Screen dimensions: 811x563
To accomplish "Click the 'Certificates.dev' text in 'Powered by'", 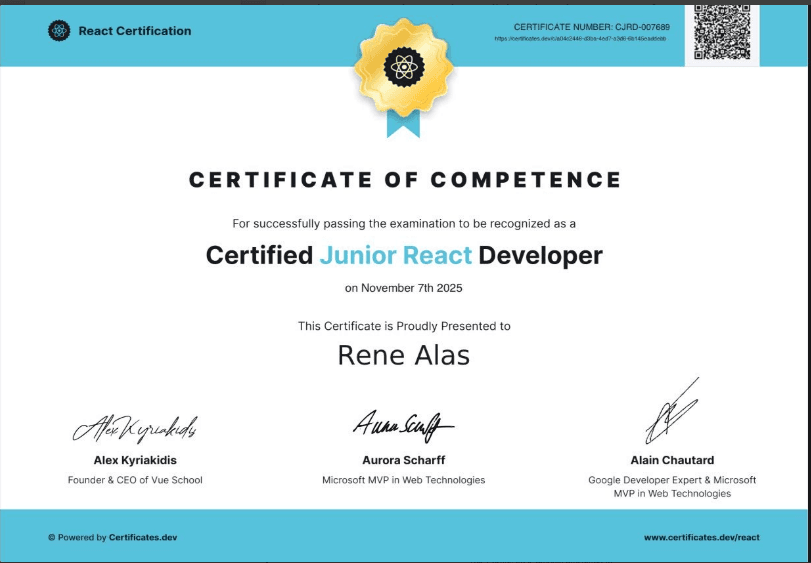I will pos(143,538).
